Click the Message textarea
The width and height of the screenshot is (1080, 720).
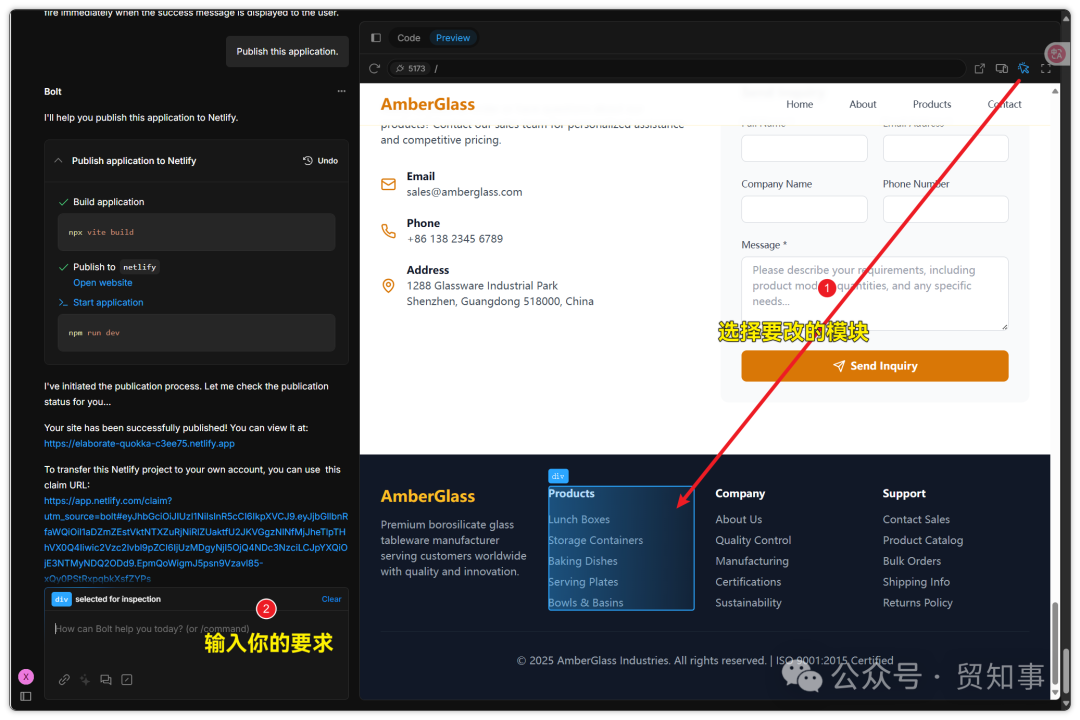[875, 294]
